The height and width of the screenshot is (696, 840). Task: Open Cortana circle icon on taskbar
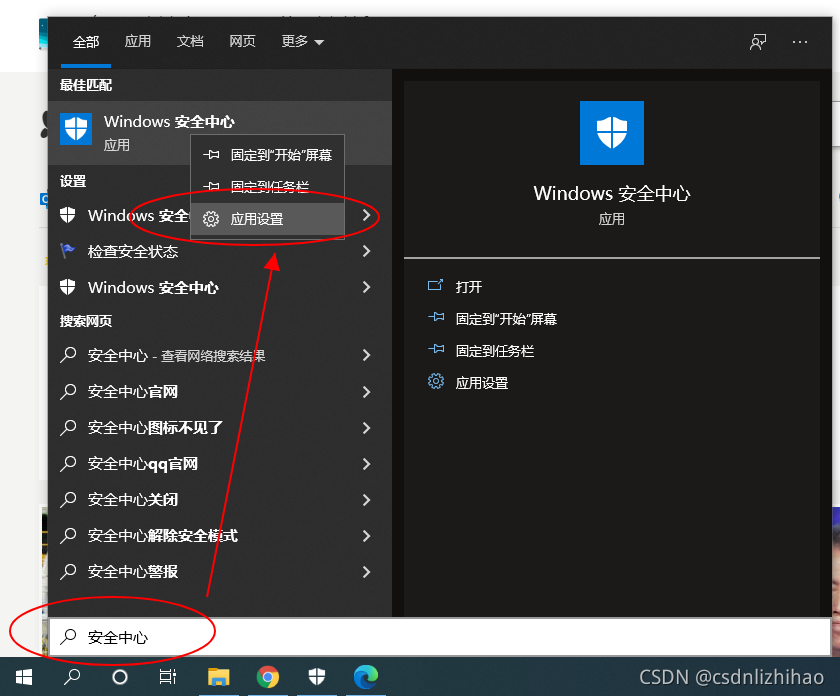(x=120, y=677)
